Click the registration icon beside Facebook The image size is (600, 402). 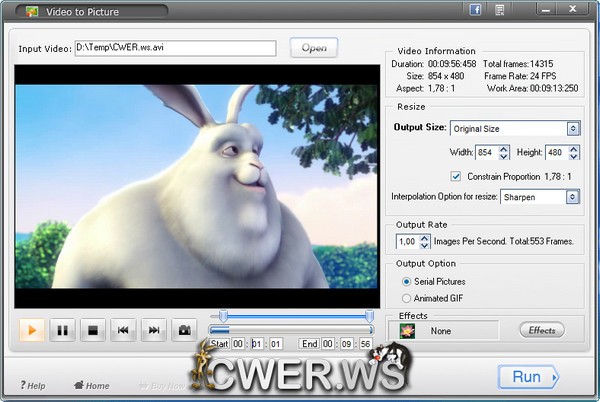click(x=498, y=10)
